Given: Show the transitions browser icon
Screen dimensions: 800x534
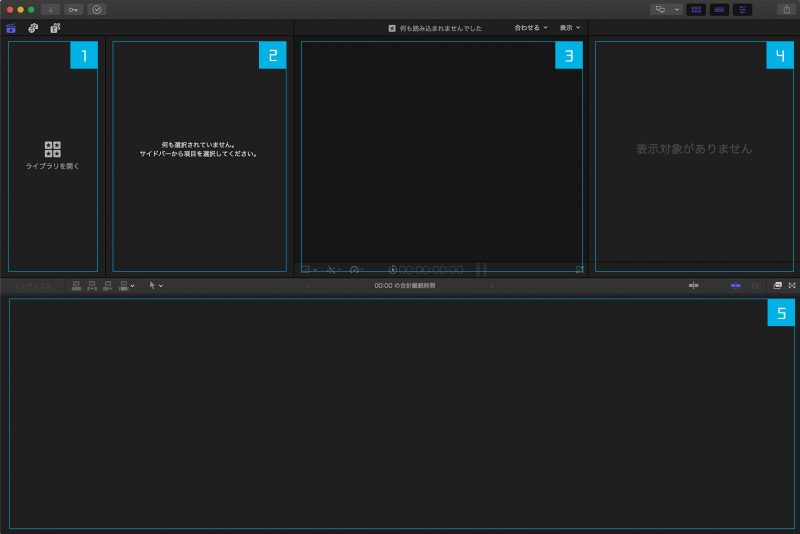Looking at the screenshot, I should coord(792,286).
